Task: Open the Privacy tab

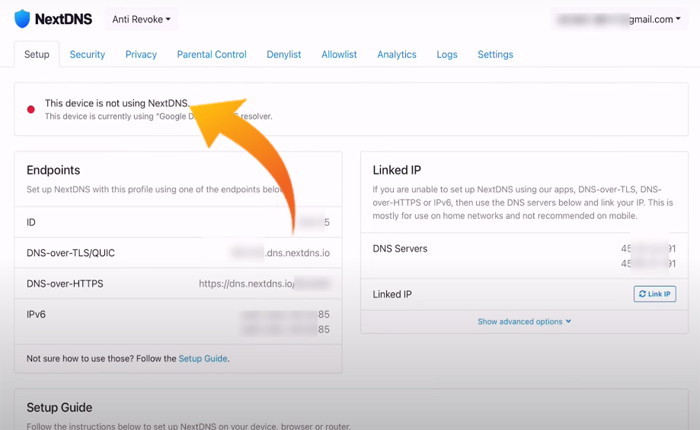Action: point(141,55)
